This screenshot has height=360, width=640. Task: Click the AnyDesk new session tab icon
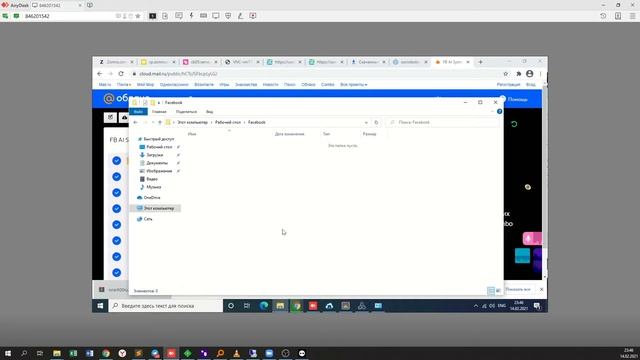[90, 5]
